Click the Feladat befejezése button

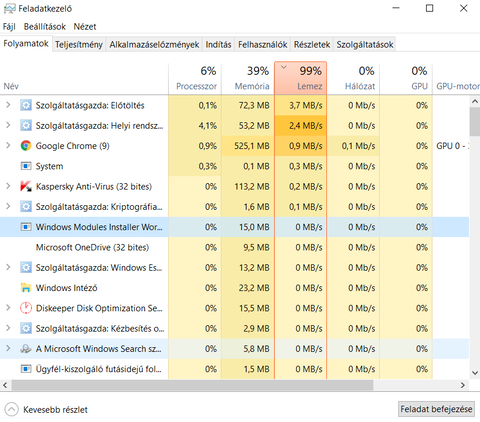coord(436,409)
